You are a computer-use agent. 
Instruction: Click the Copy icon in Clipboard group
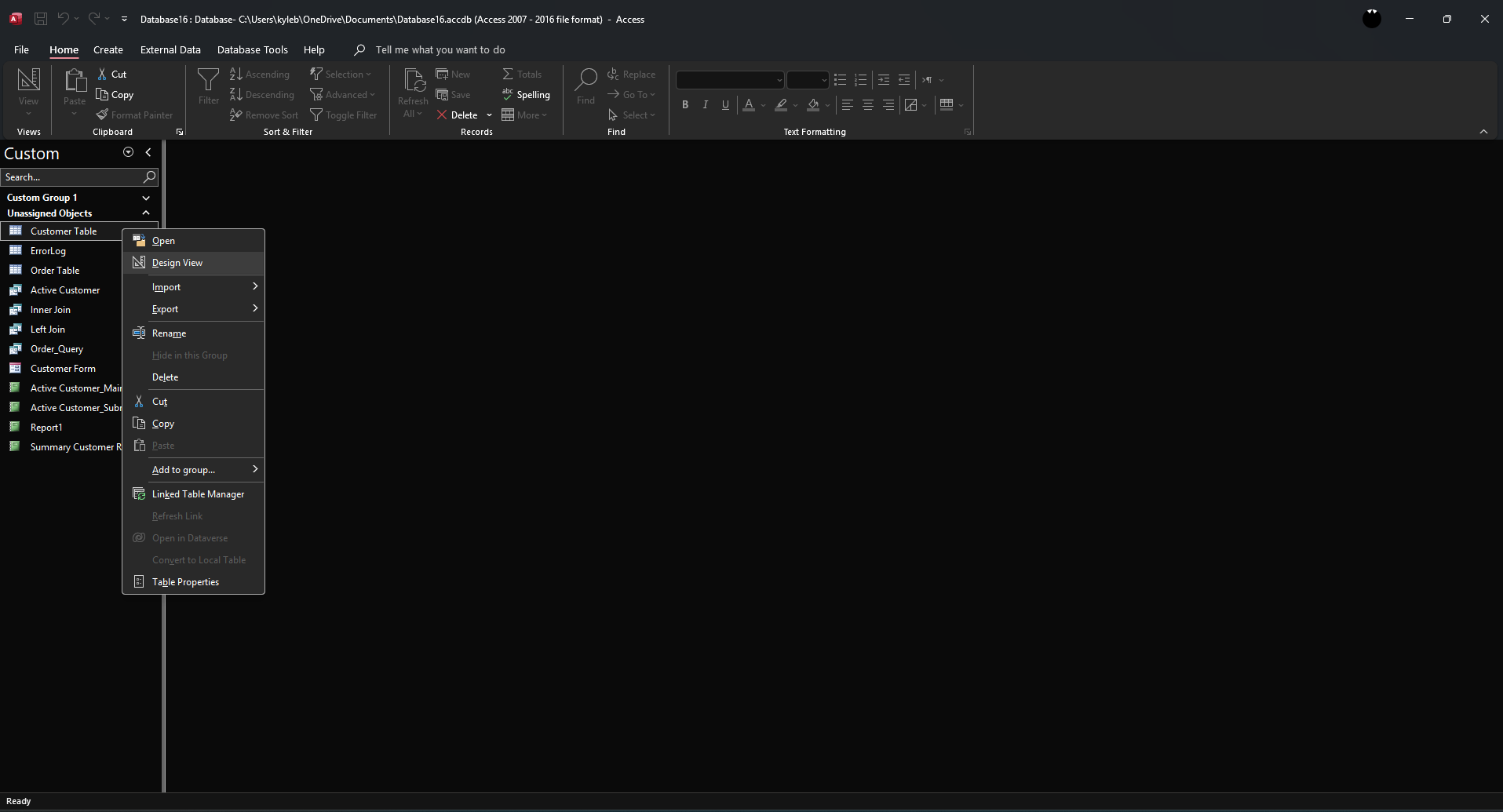point(102,94)
